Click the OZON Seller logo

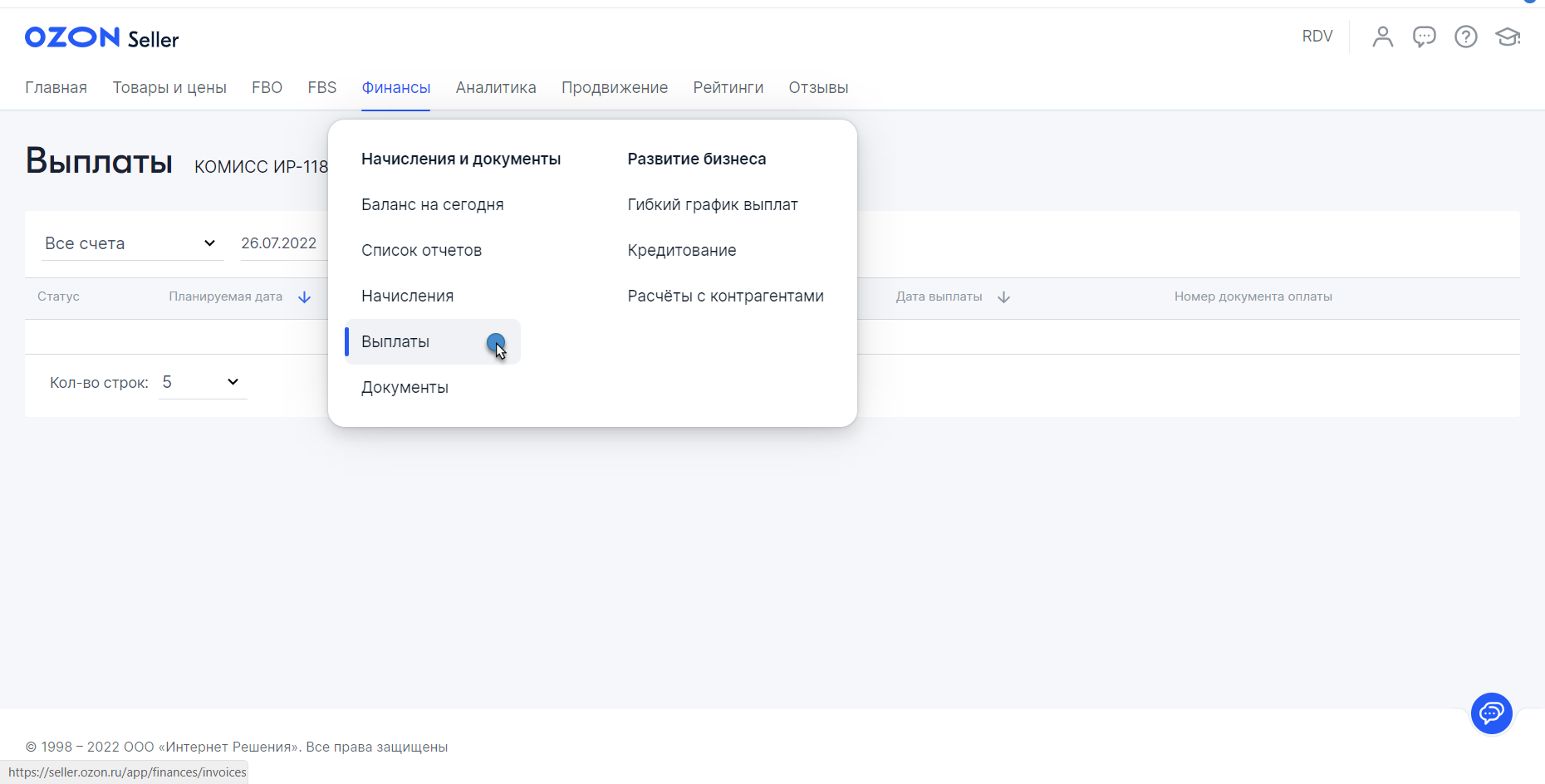pos(101,38)
